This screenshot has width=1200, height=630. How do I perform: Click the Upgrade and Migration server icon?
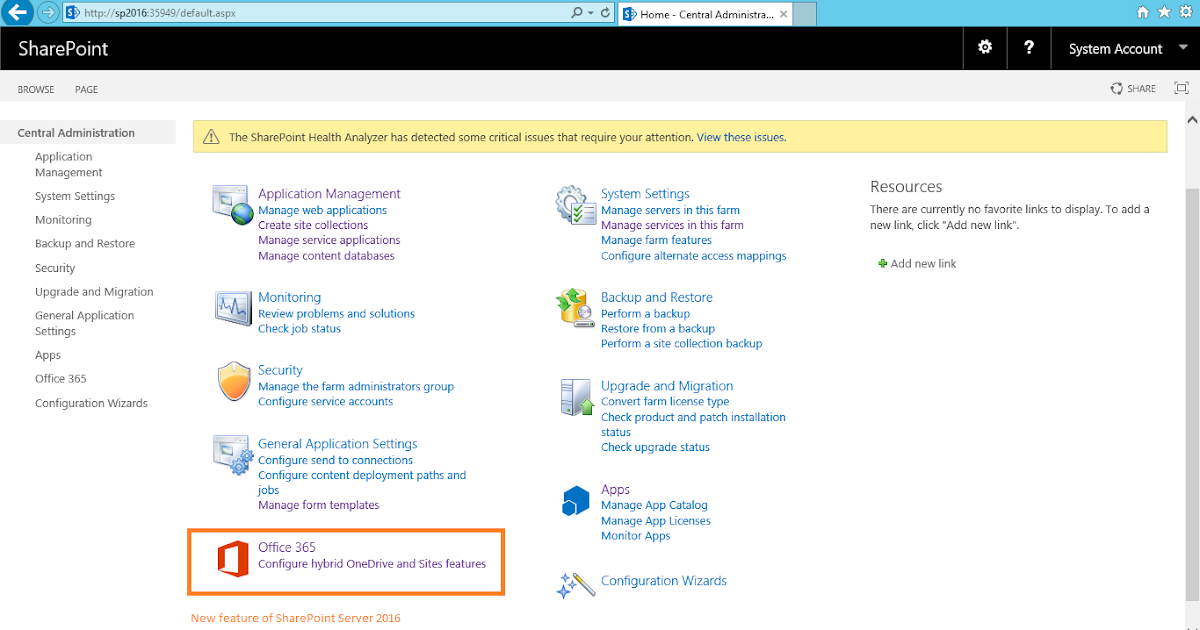tap(577, 397)
